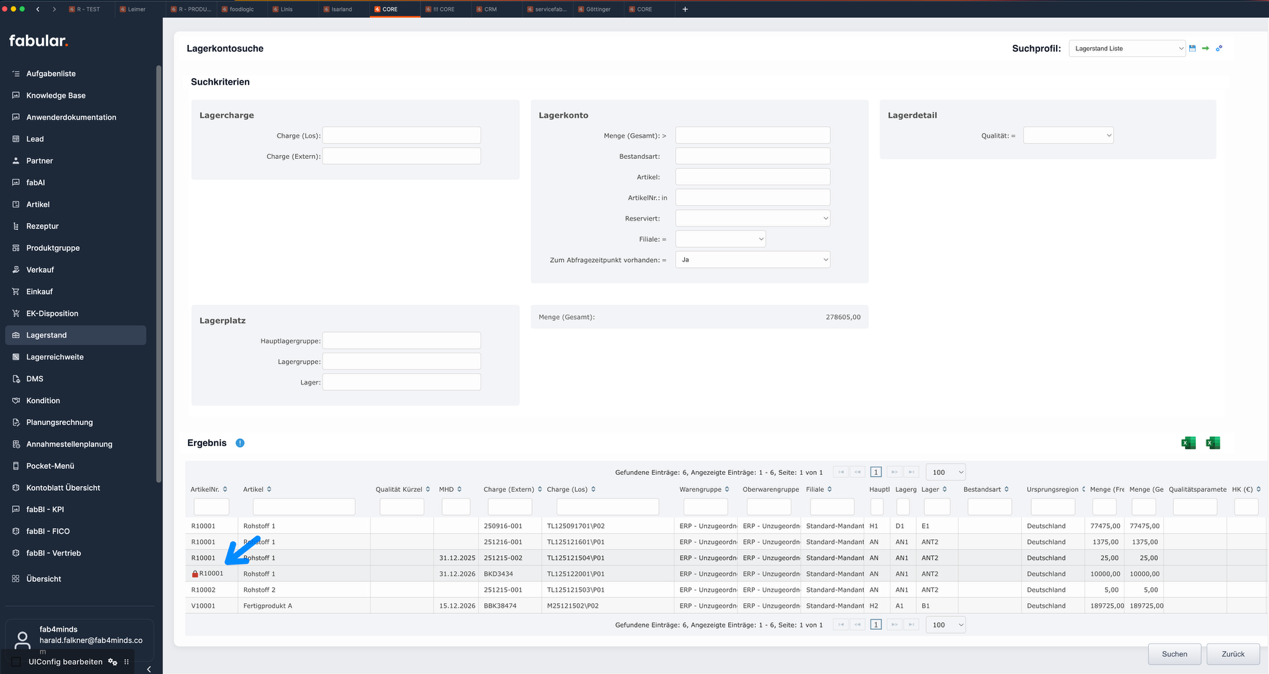Click the UIConfig gears icon

113,662
